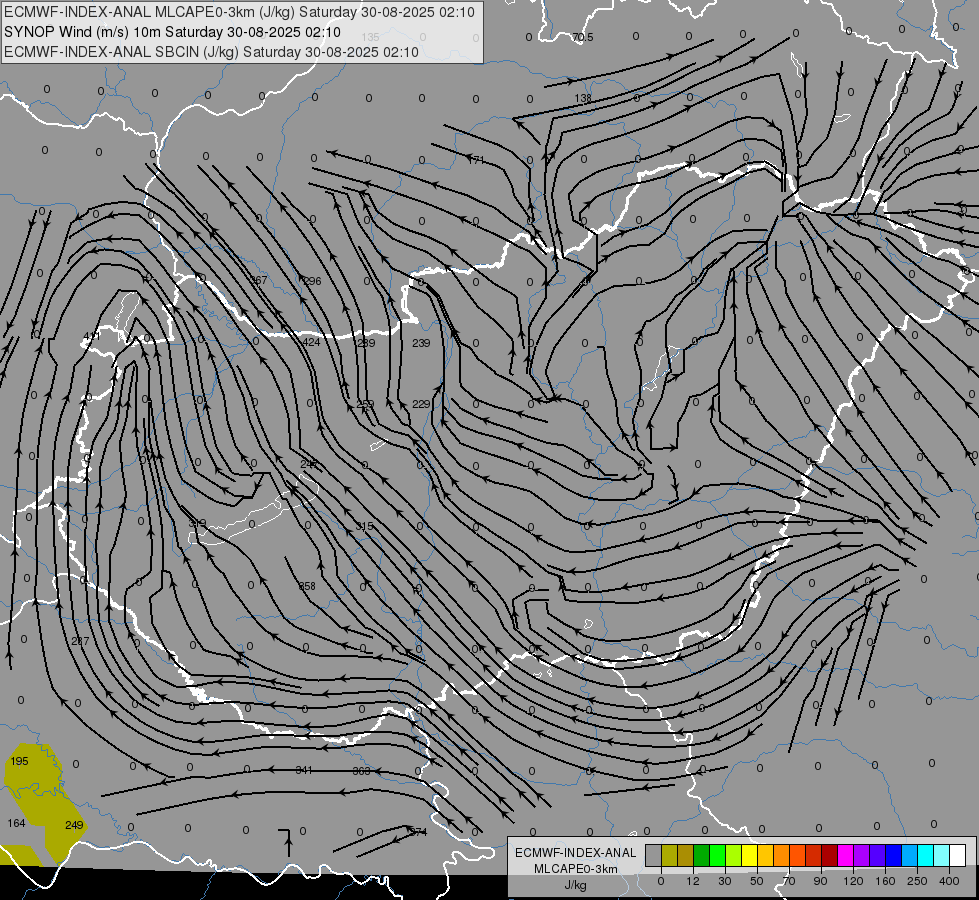Click the dark red legend swatch

point(830,855)
